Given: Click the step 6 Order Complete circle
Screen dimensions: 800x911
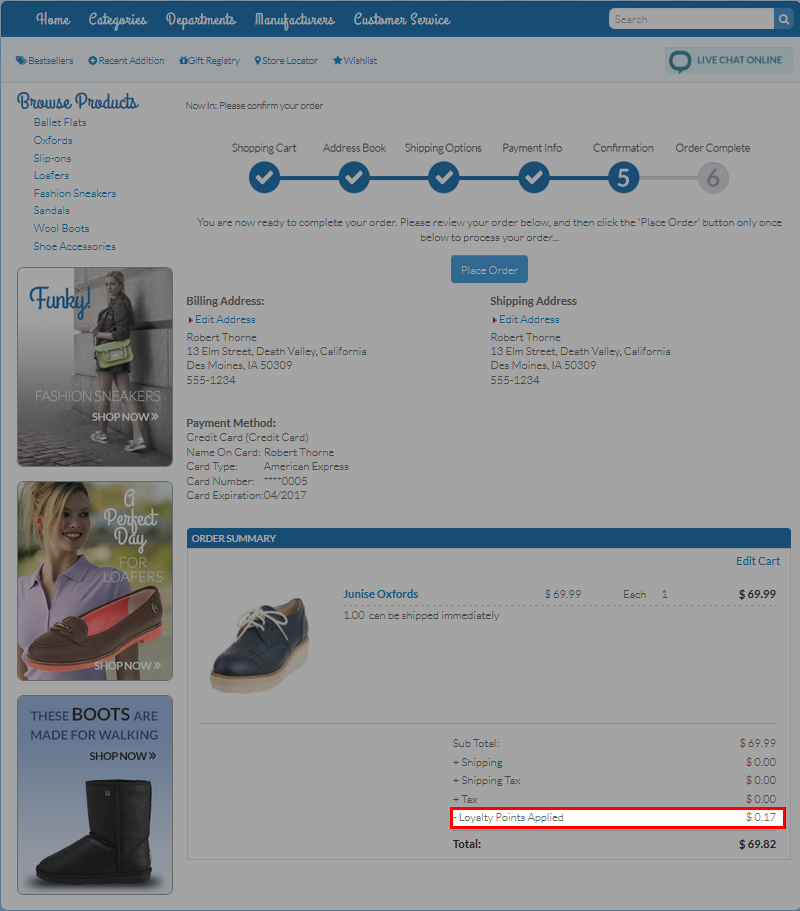Looking at the screenshot, I should point(713,177).
